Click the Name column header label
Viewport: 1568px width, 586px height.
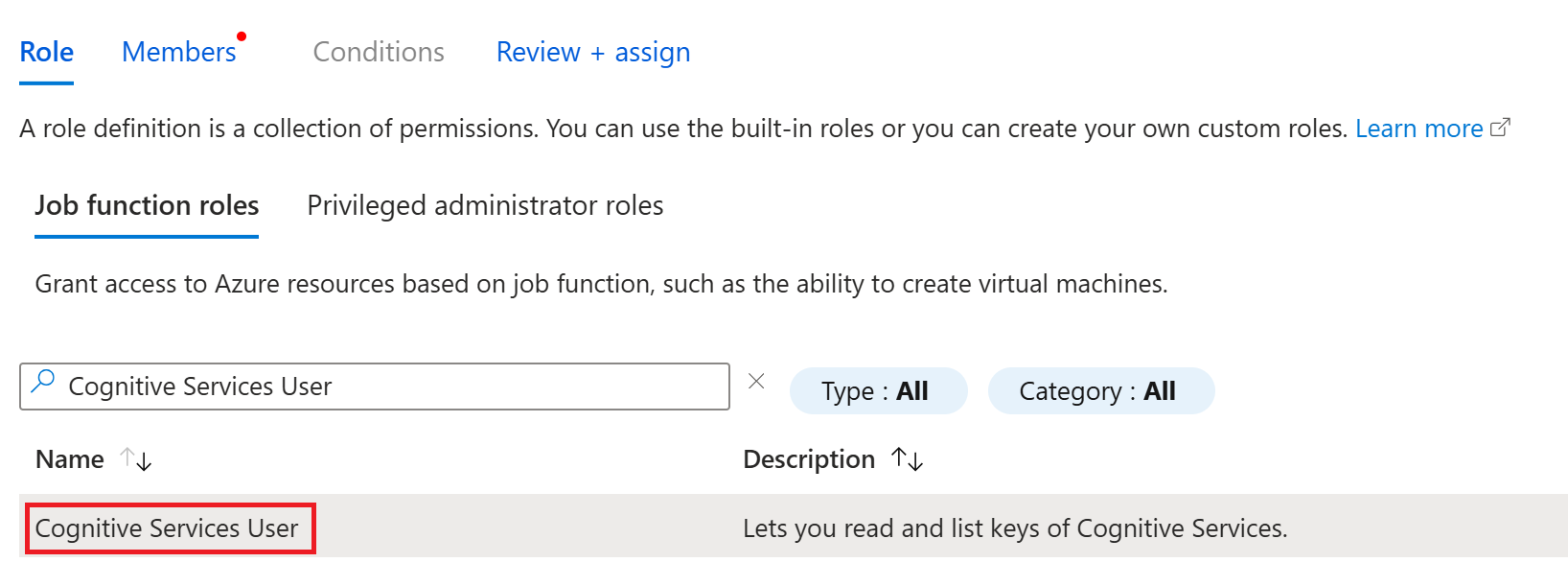click(70, 460)
